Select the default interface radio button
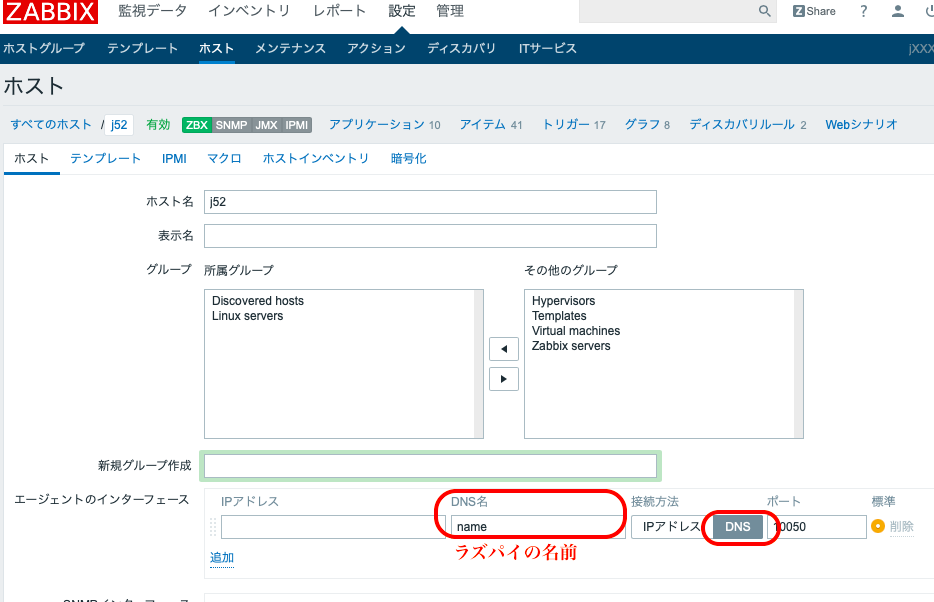 tap(878, 526)
